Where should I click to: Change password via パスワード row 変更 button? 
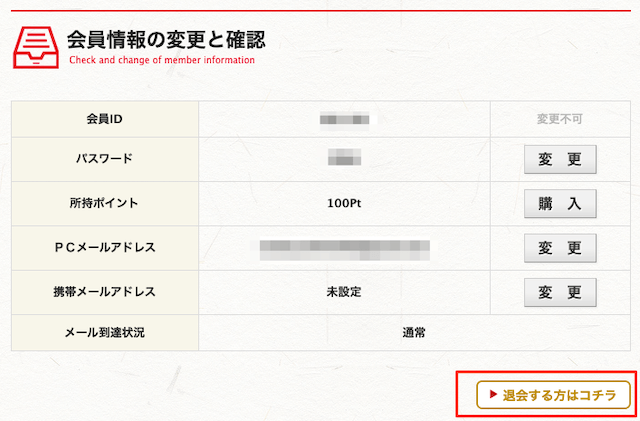560,159
